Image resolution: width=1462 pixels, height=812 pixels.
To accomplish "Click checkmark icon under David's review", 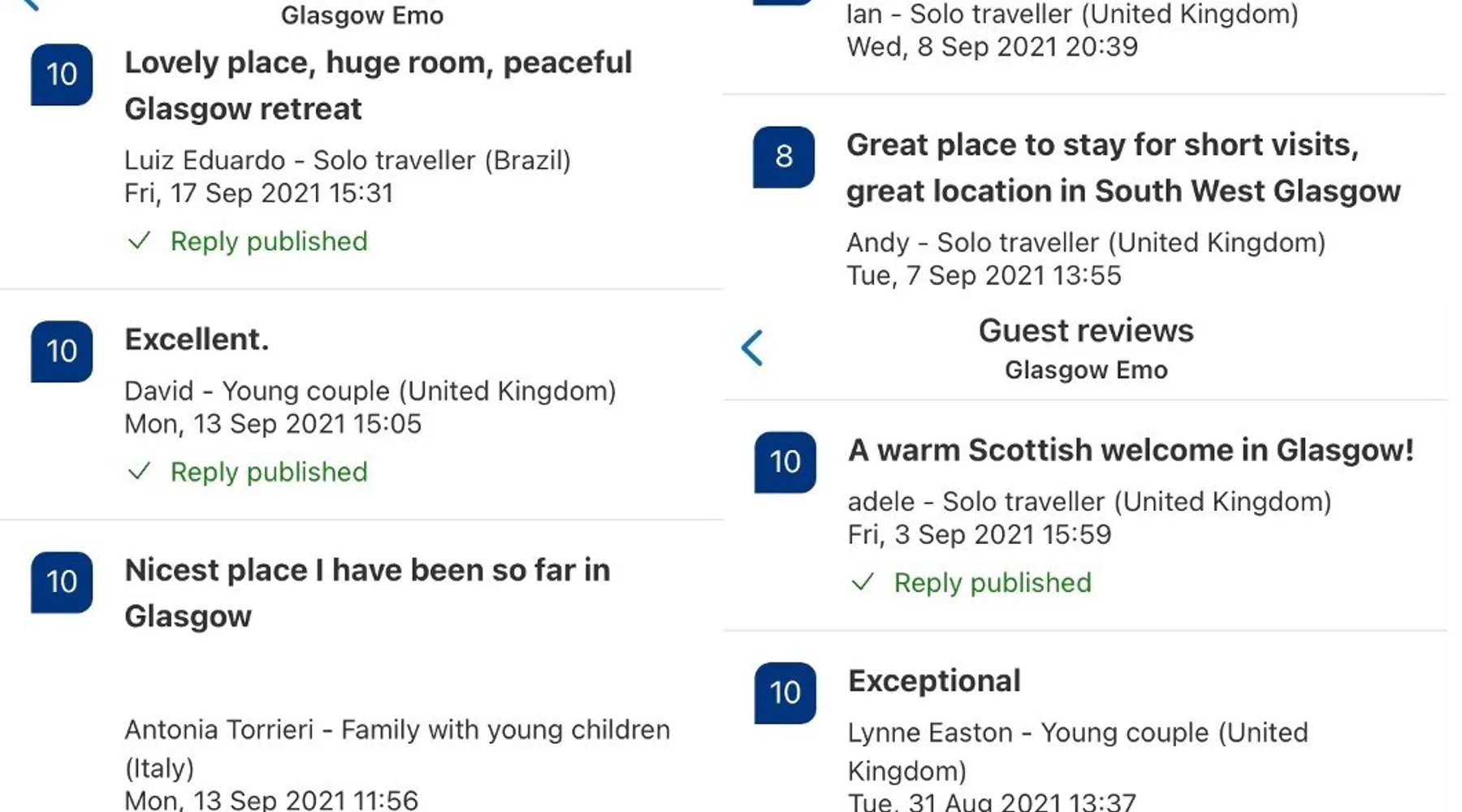I will click(x=140, y=472).
